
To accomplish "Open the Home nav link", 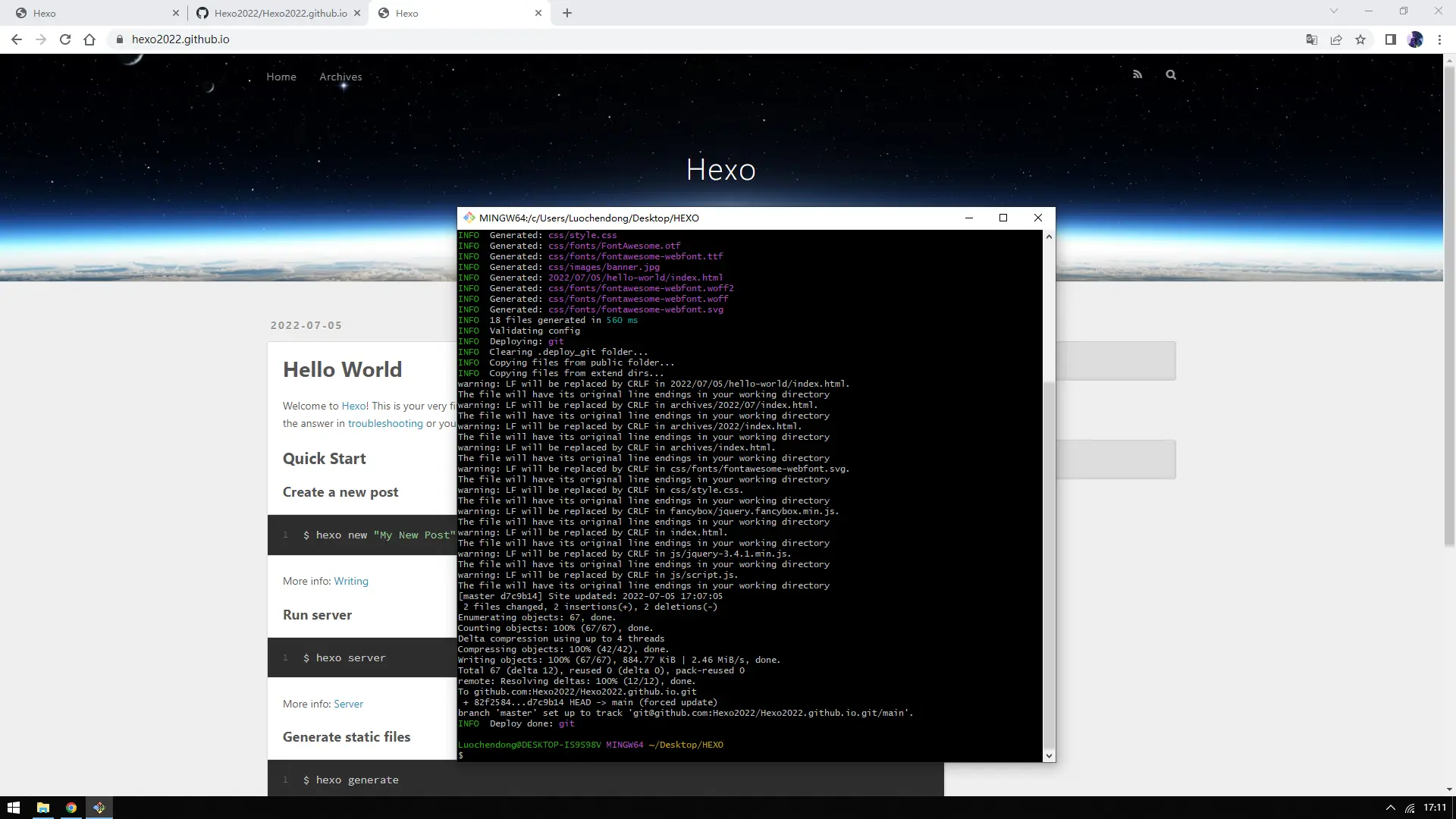I will 281,77.
